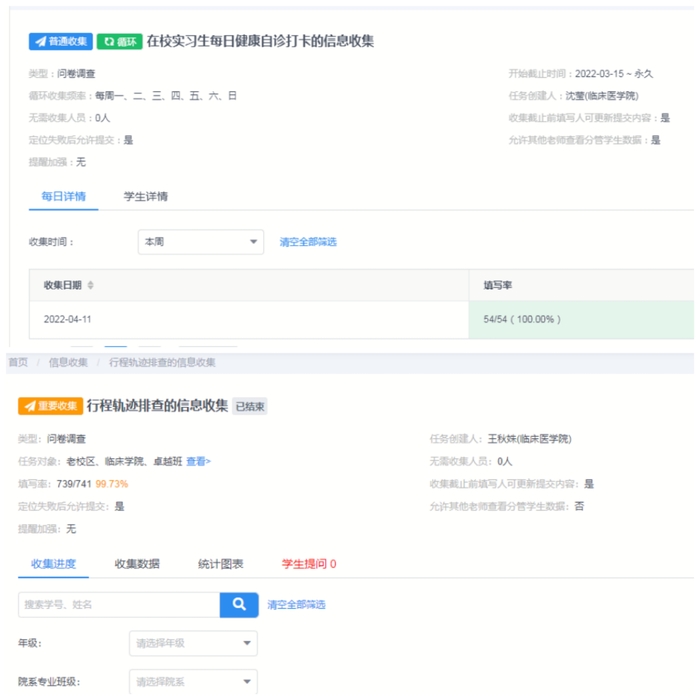700x700 pixels.
Task: Click the 已结束 status tag
Action: pos(250,407)
